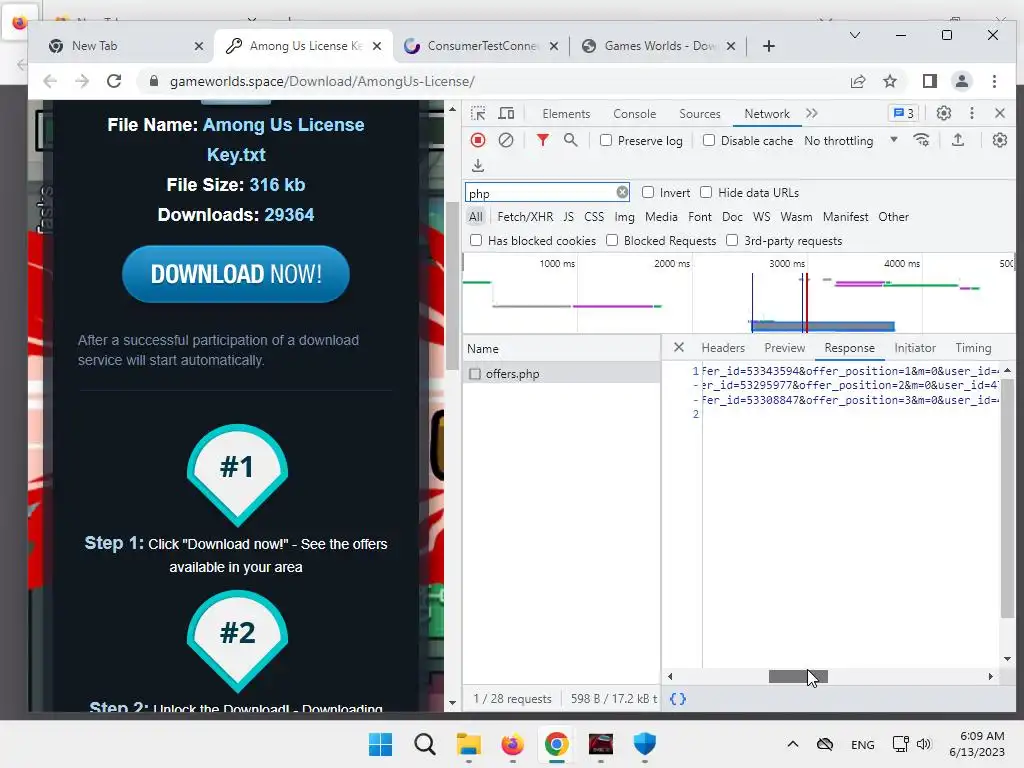1024x768 pixels.
Task: Click the DOWNLOAD NOW! button
Action: click(x=236, y=274)
